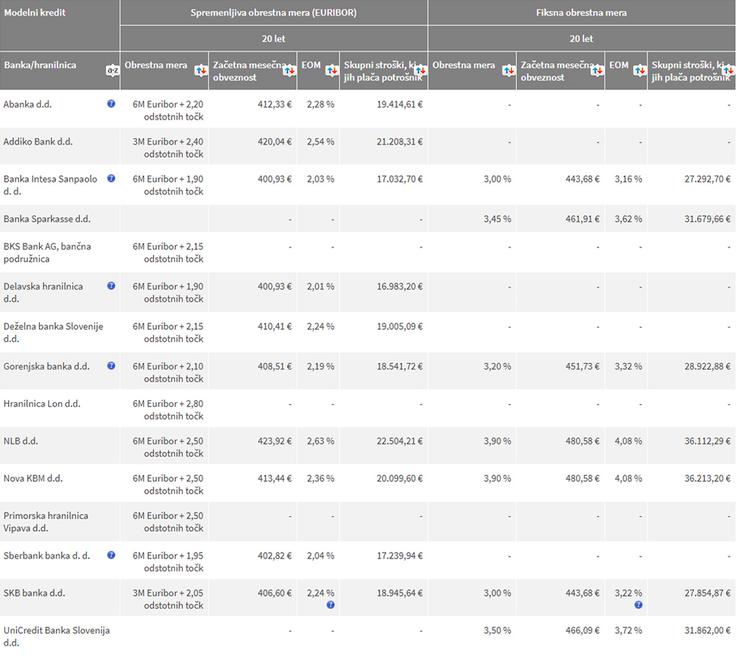Click Hranilnica Lon rate 6M Euribor + 2,80
This screenshot has width=736, height=656.
tap(168, 410)
